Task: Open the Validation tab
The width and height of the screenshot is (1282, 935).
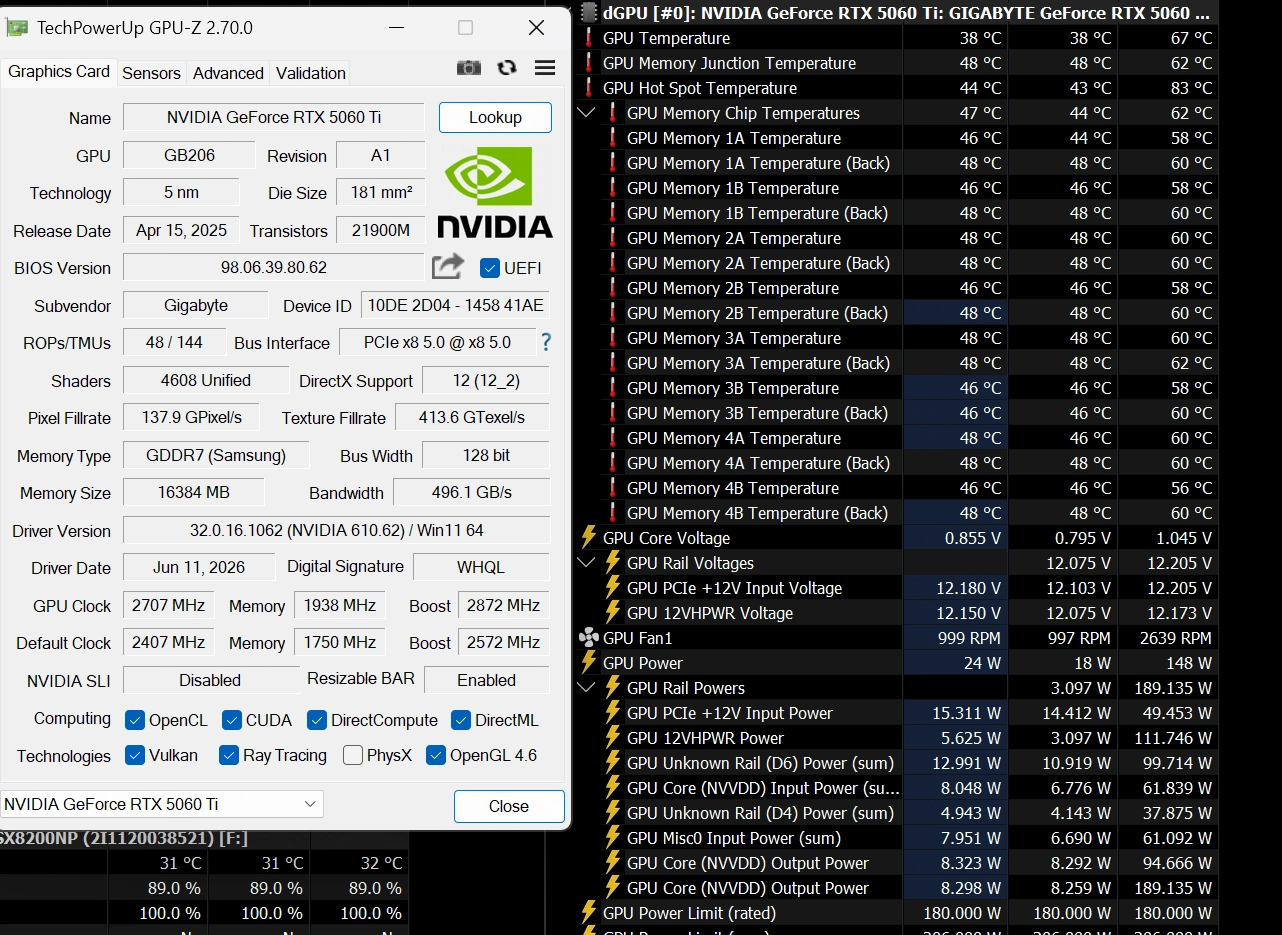Action: click(311, 73)
